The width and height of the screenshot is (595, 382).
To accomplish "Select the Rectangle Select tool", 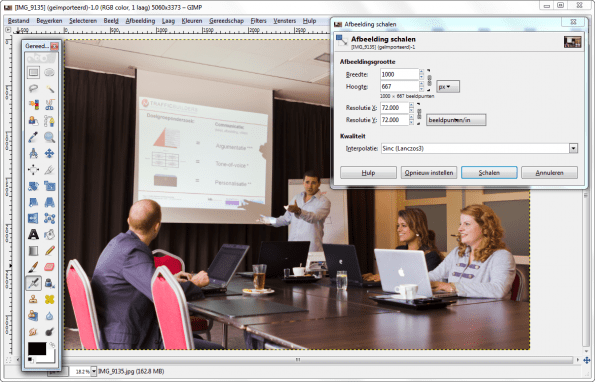I will tap(33, 72).
